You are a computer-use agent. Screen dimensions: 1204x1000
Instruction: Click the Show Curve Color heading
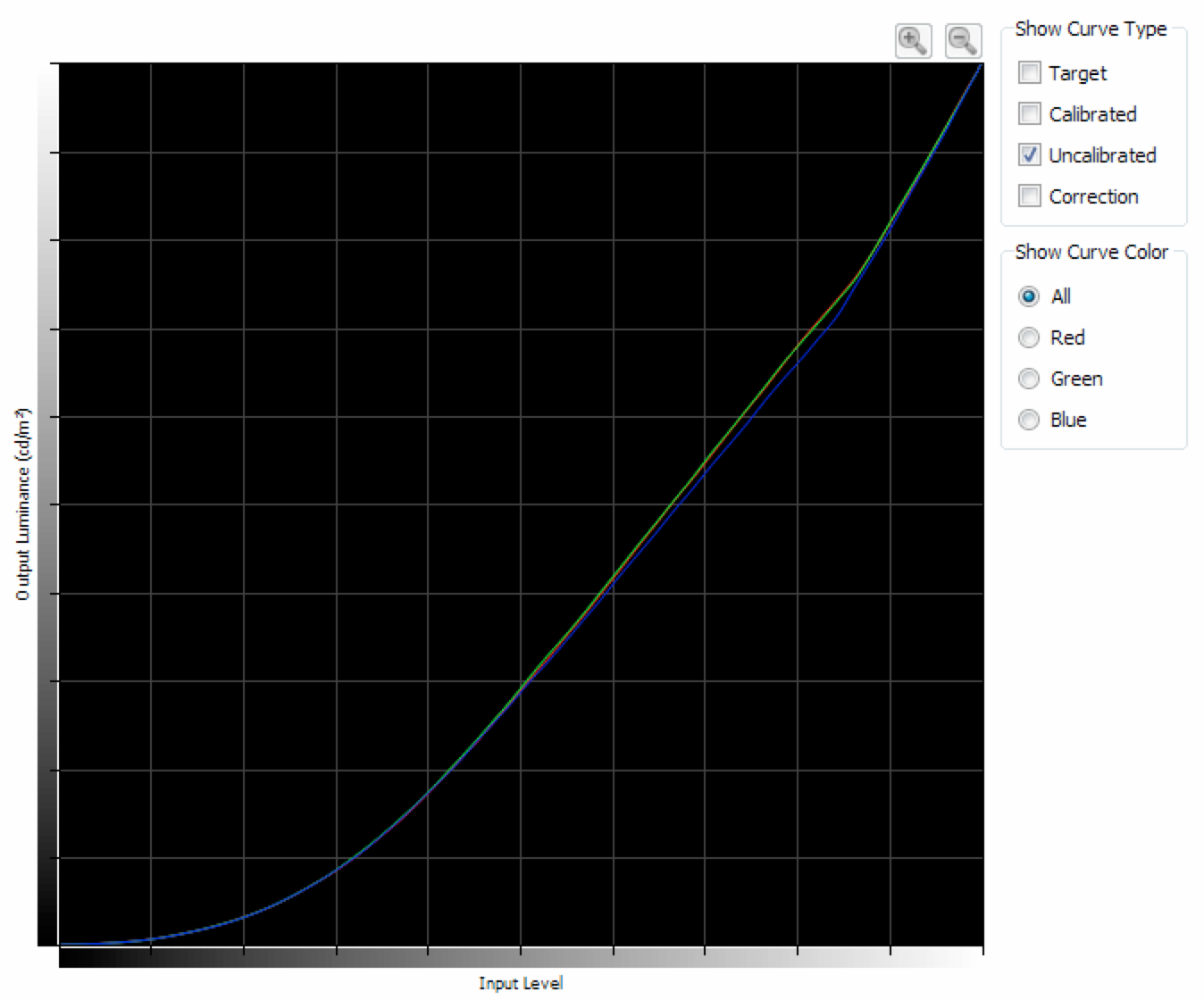(x=1091, y=253)
